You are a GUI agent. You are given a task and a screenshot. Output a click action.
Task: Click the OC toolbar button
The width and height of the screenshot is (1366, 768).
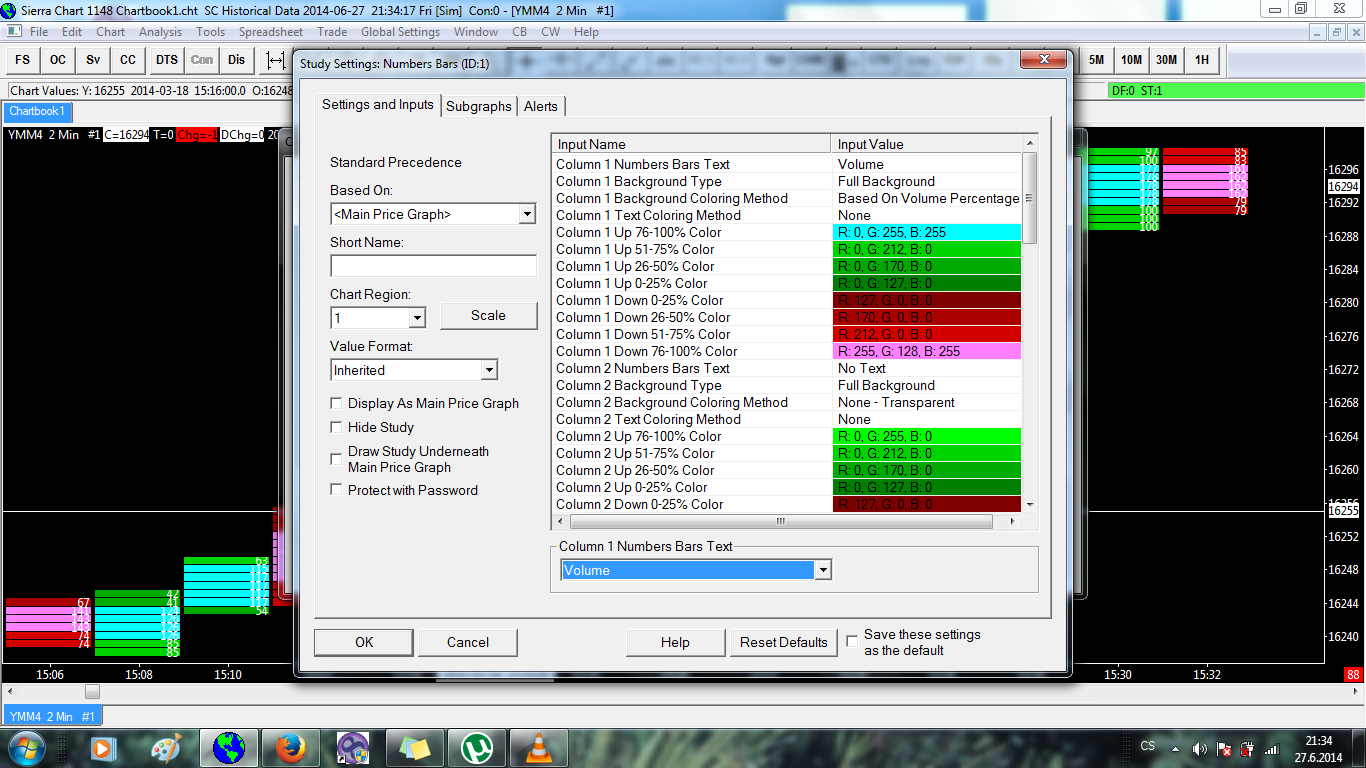[58, 60]
